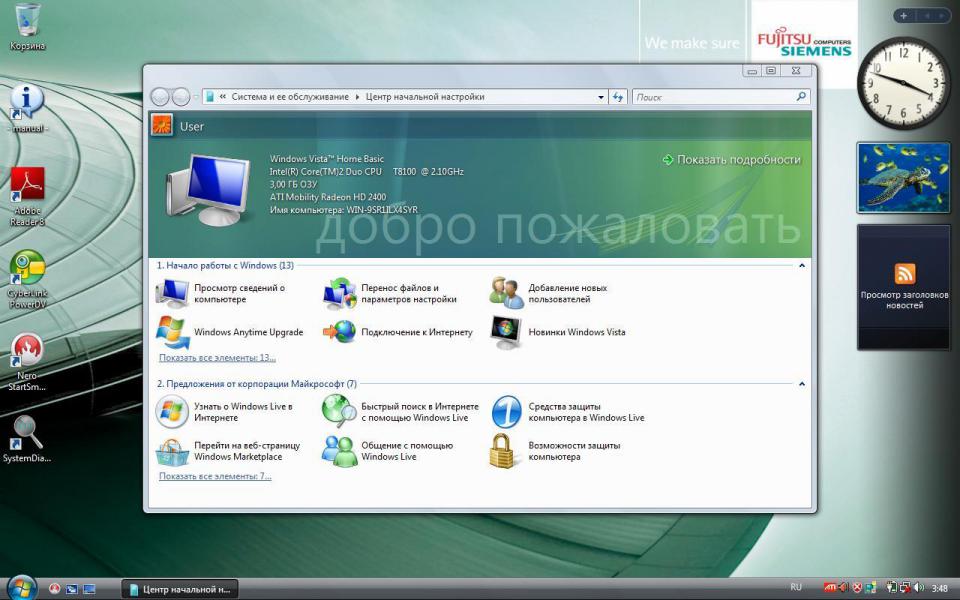Switch to Центр начальной настройки taskbar button
Viewport: 960px width, 600px height.
(x=179, y=589)
